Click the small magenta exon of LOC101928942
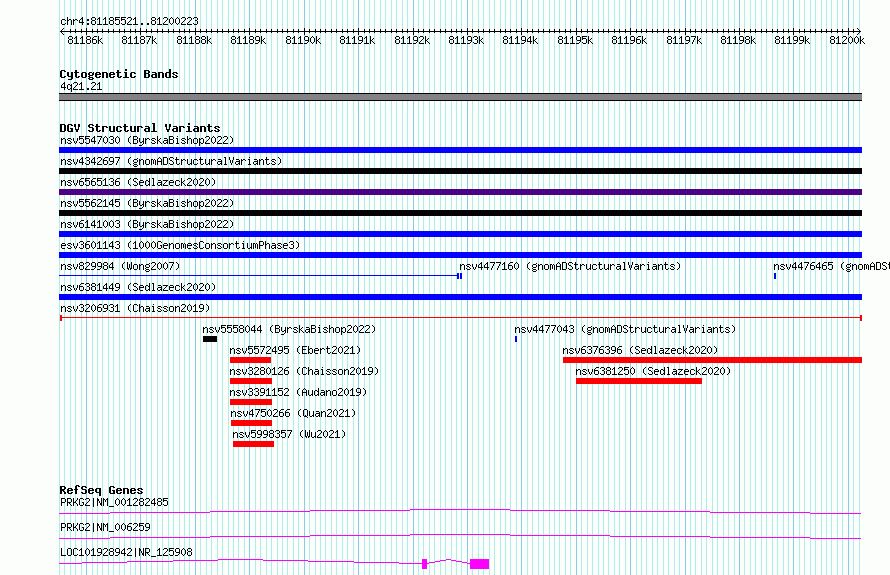890x575 pixels. 425,564
